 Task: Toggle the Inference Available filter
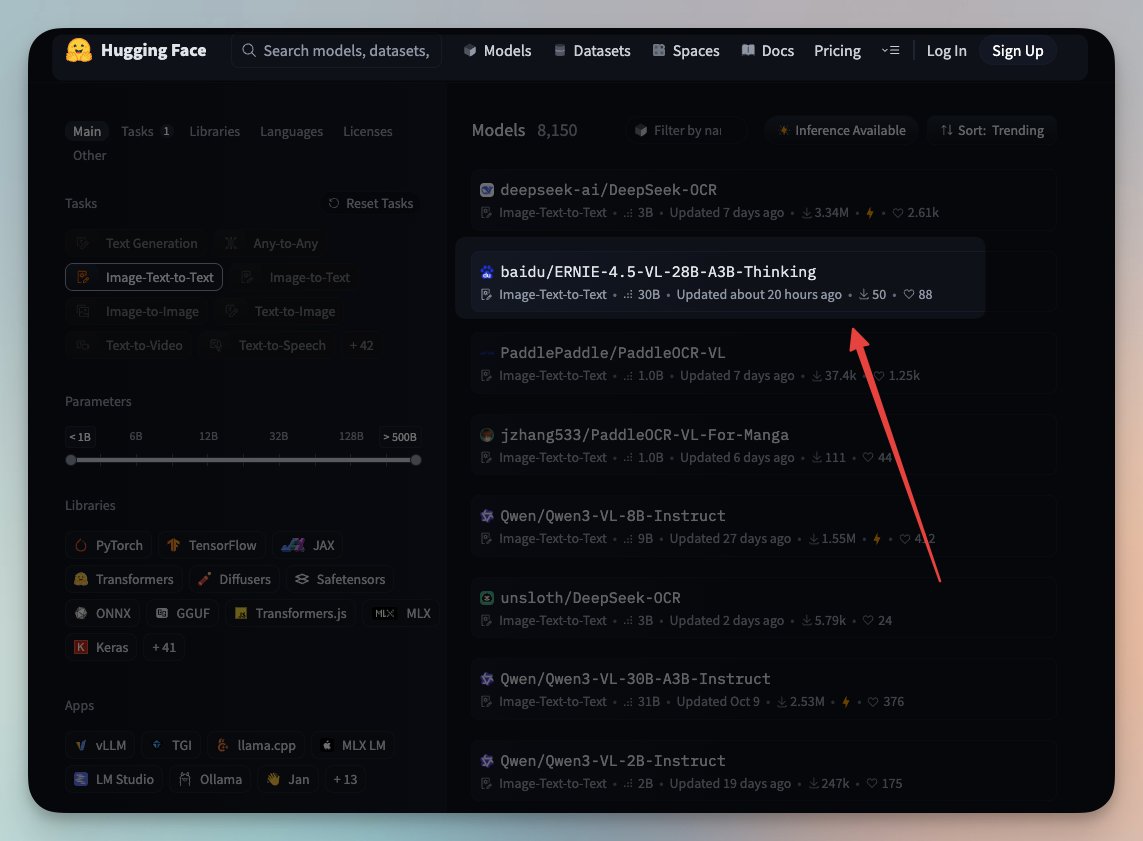842,130
